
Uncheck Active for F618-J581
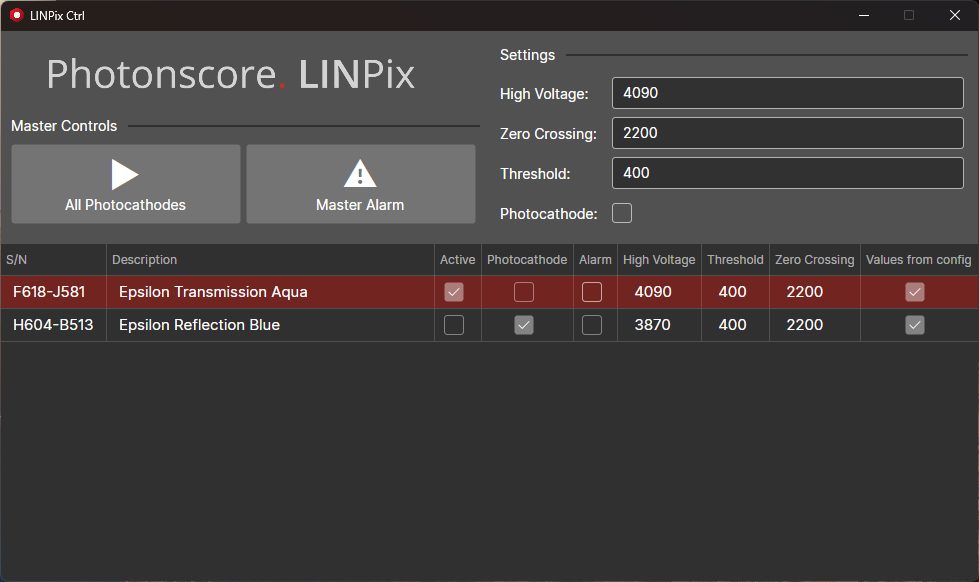(x=454, y=292)
